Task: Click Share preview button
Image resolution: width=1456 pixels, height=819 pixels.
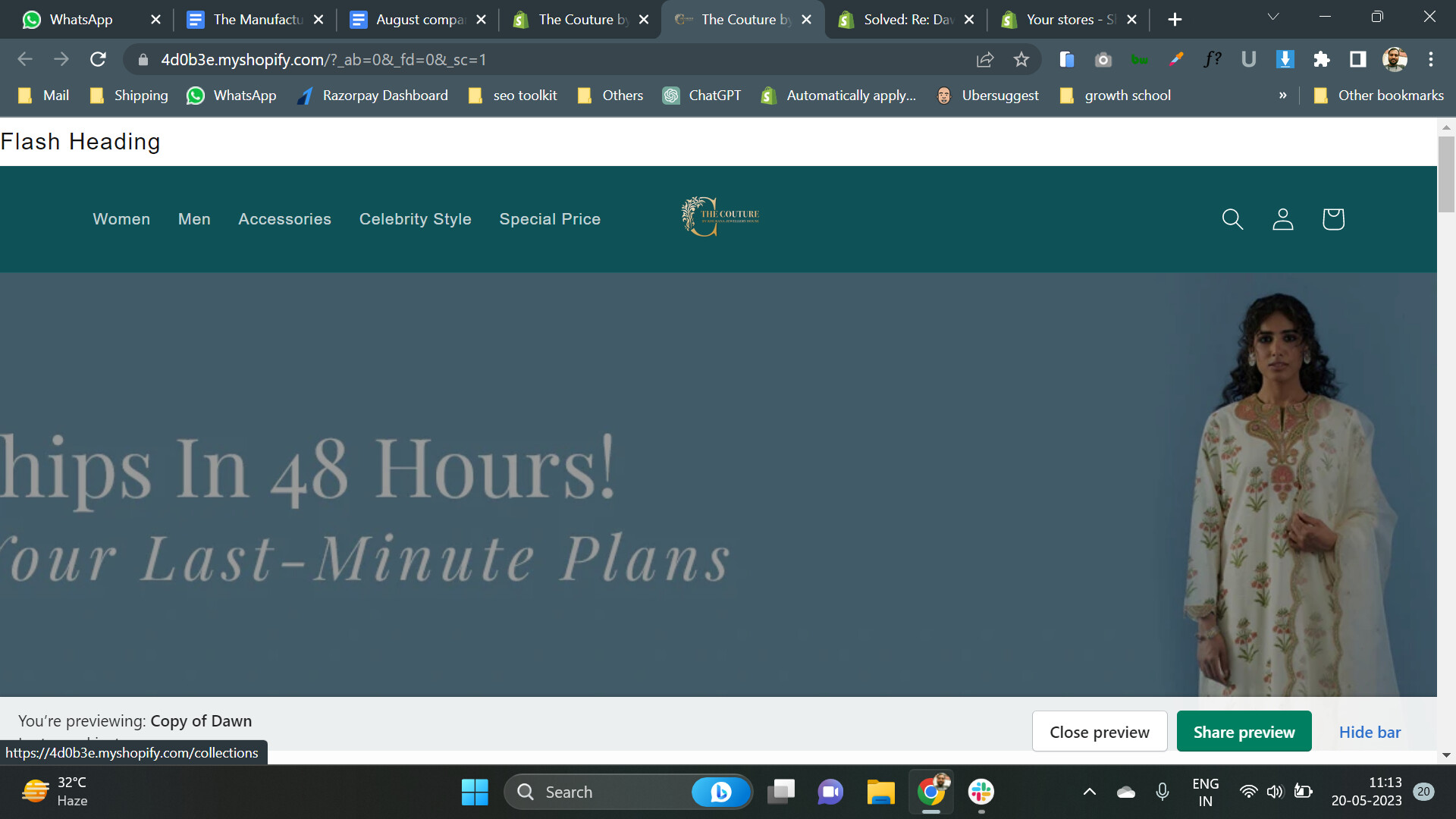Action: tap(1244, 731)
